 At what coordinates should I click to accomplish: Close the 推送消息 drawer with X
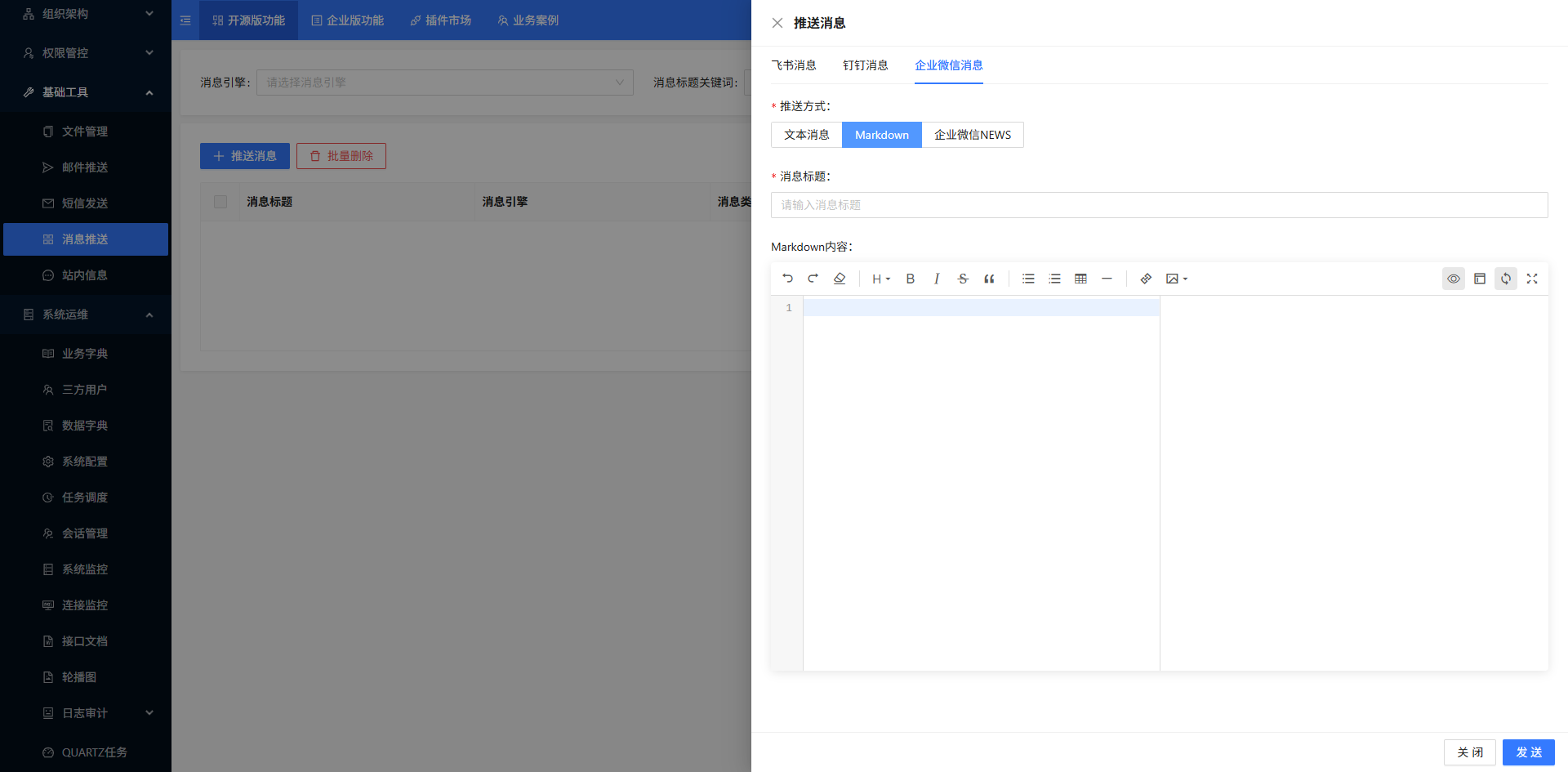[x=777, y=23]
